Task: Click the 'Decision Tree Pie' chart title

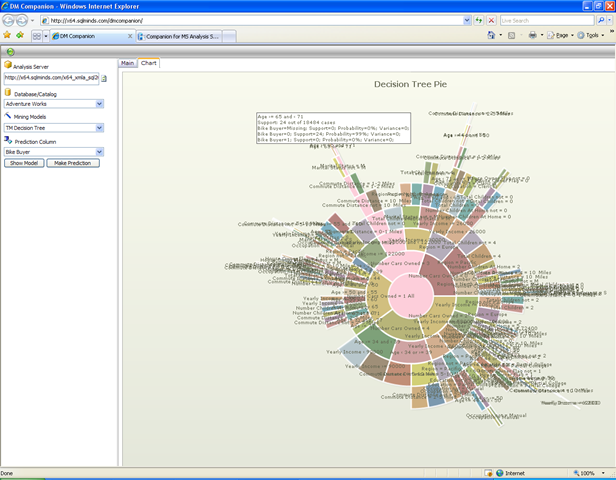Action: click(410, 84)
